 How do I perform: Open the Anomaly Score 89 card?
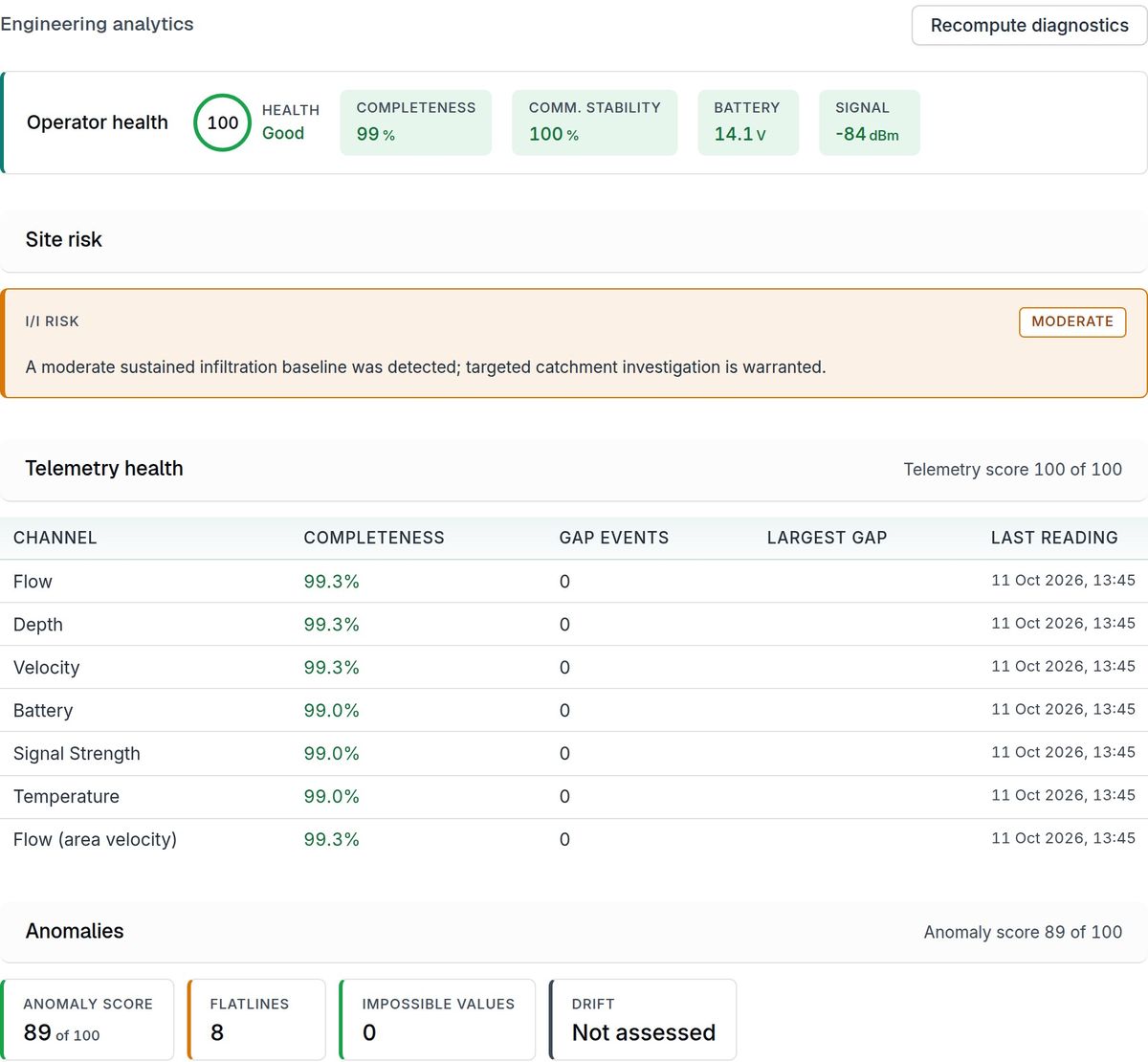87,1020
